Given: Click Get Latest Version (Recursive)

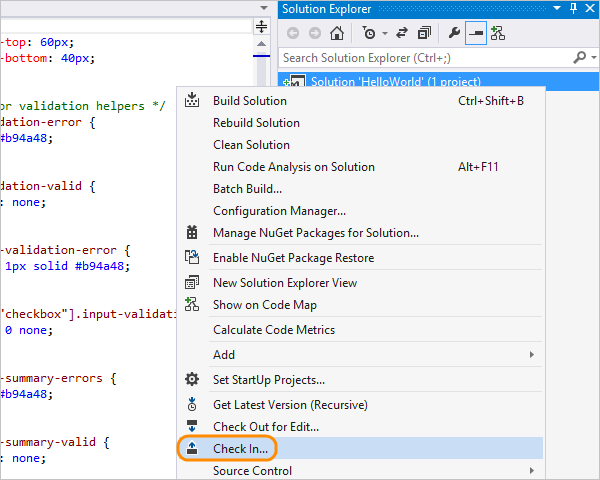Looking at the screenshot, I should (x=290, y=405).
